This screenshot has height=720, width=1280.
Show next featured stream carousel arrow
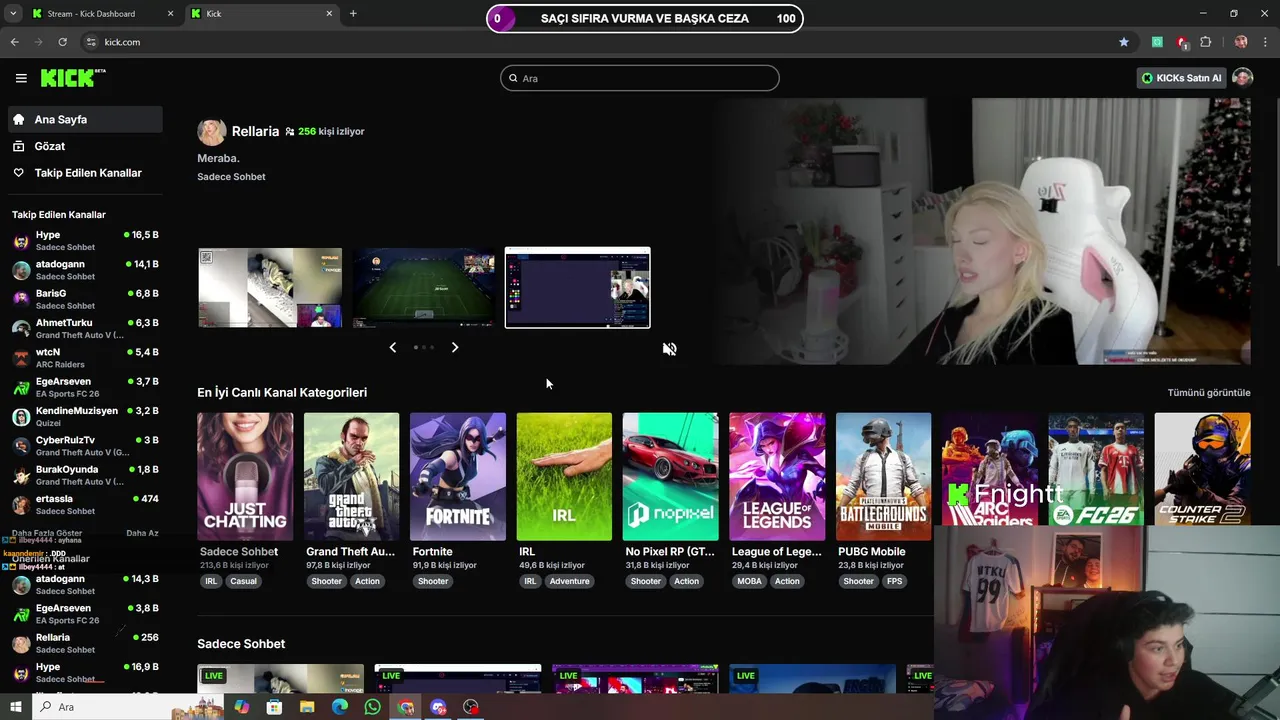[455, 347]
